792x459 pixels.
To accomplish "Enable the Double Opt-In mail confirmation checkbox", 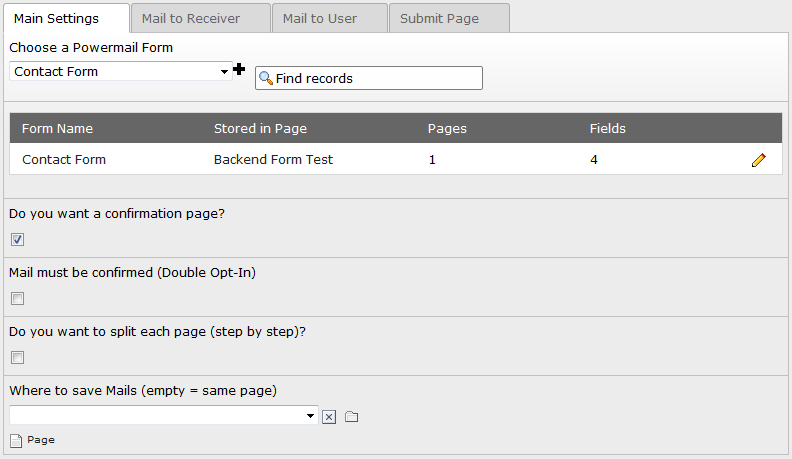I will coord(17,298).
